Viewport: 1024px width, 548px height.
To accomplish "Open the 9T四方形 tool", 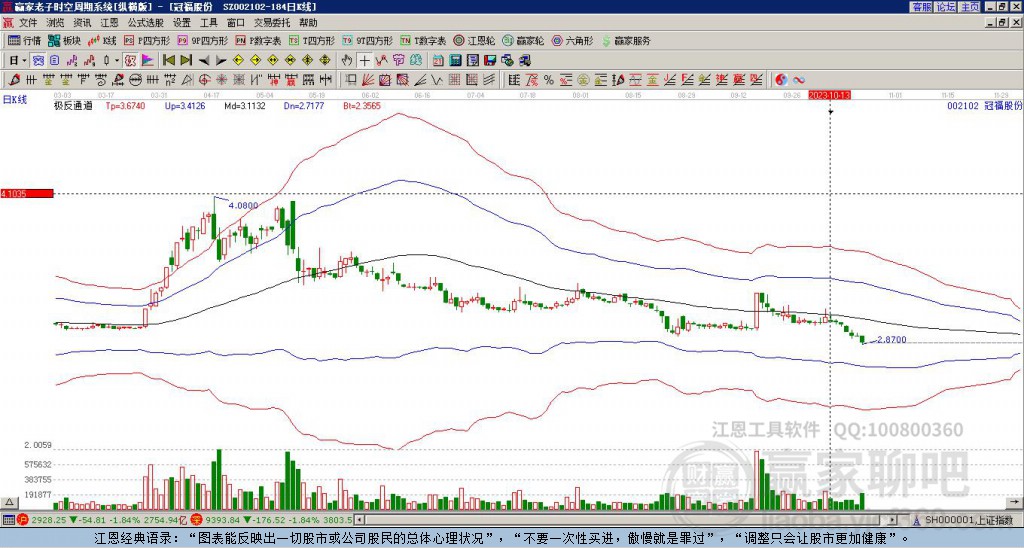I will tap(368, 40).
